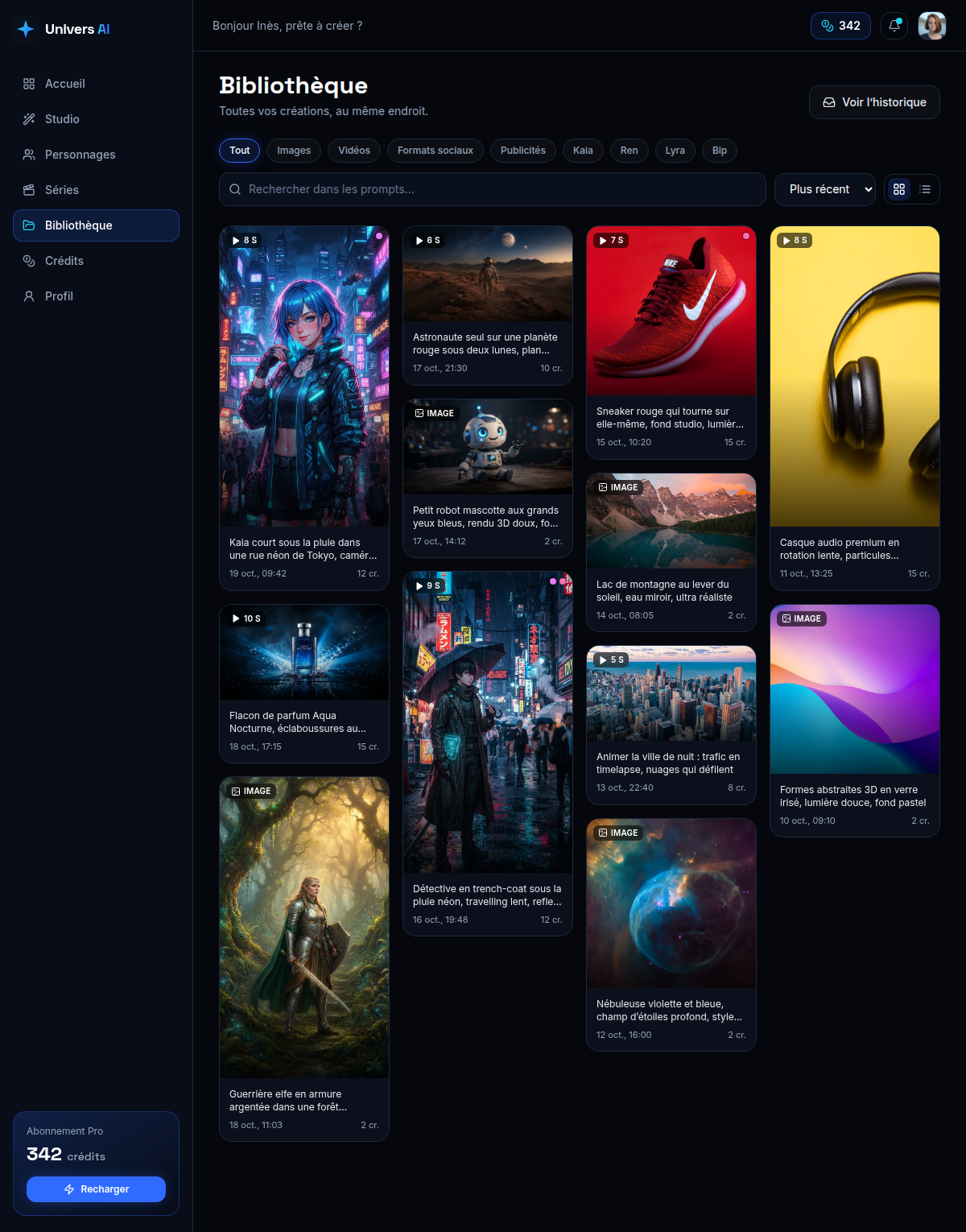Click the image icon on the robot mascotte card
This screenshot has height=1232, width=966.
(x=419, y=413)
